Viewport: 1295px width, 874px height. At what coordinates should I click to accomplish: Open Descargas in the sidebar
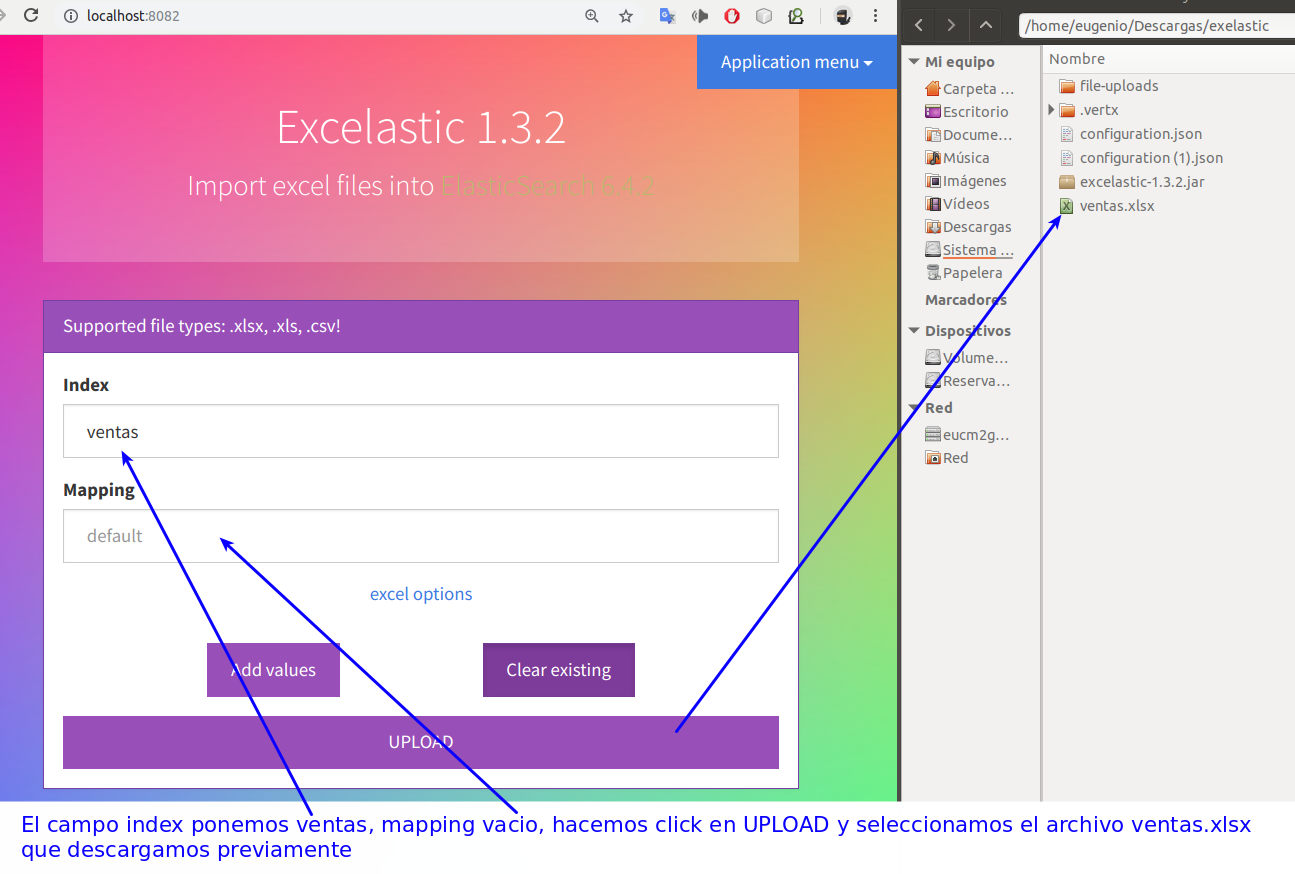tap(968, 227)
